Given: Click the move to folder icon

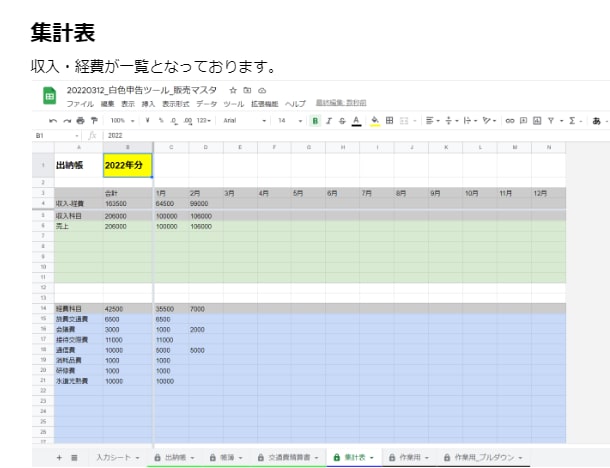Looking at the screenshot, I should [247, 90].
